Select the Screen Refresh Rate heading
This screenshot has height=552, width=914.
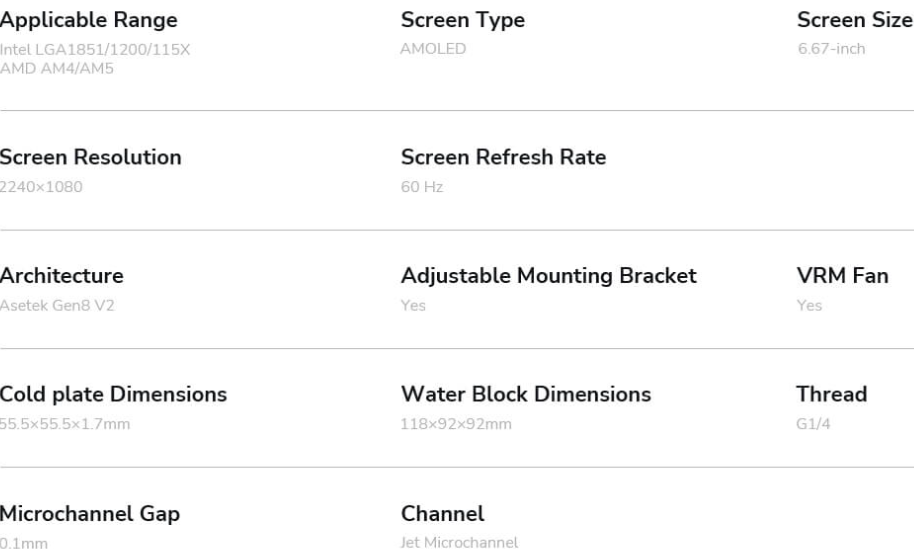(x=504, y=157)
